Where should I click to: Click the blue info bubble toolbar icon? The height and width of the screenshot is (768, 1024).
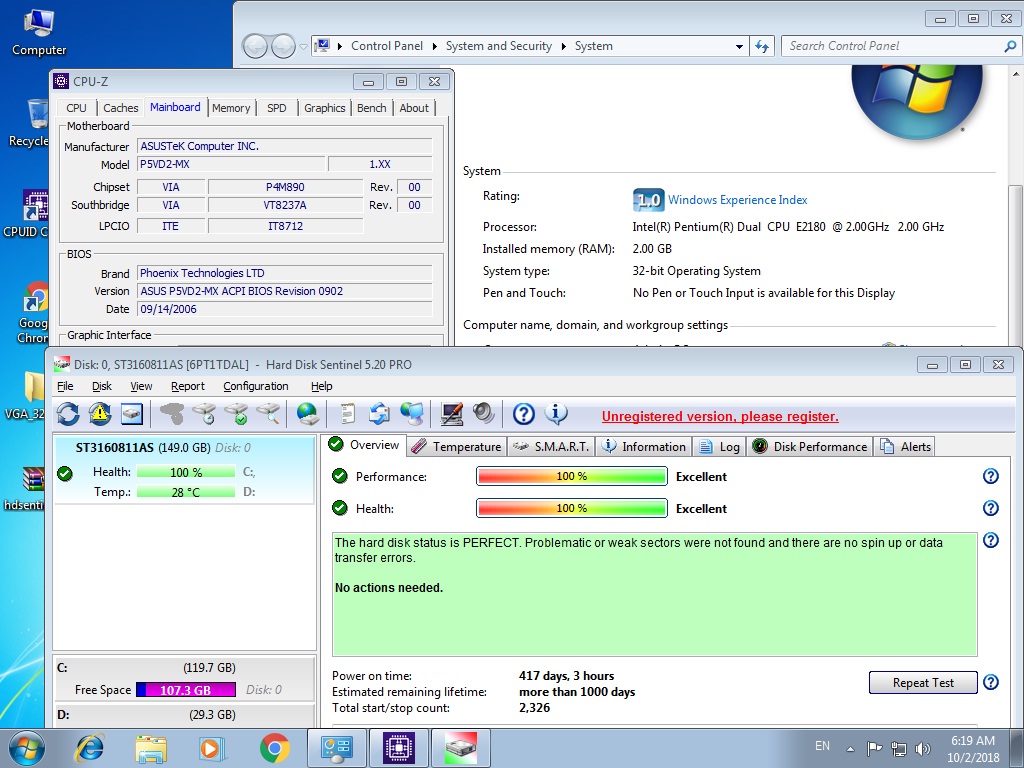pos(556,413)
